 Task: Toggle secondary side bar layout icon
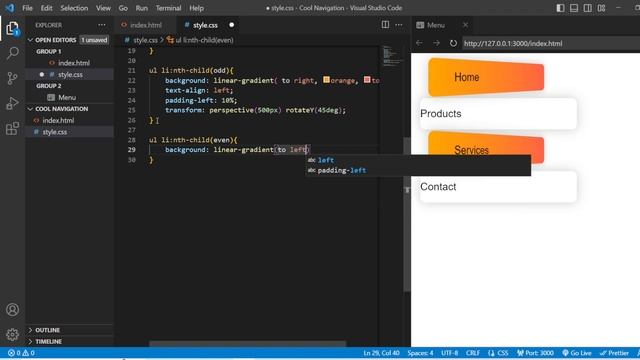click(x=587, y=8)
